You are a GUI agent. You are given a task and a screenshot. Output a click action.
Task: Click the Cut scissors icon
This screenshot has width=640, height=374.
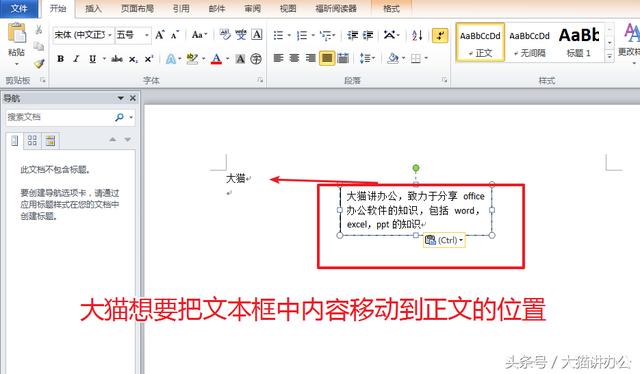(39, 30)
